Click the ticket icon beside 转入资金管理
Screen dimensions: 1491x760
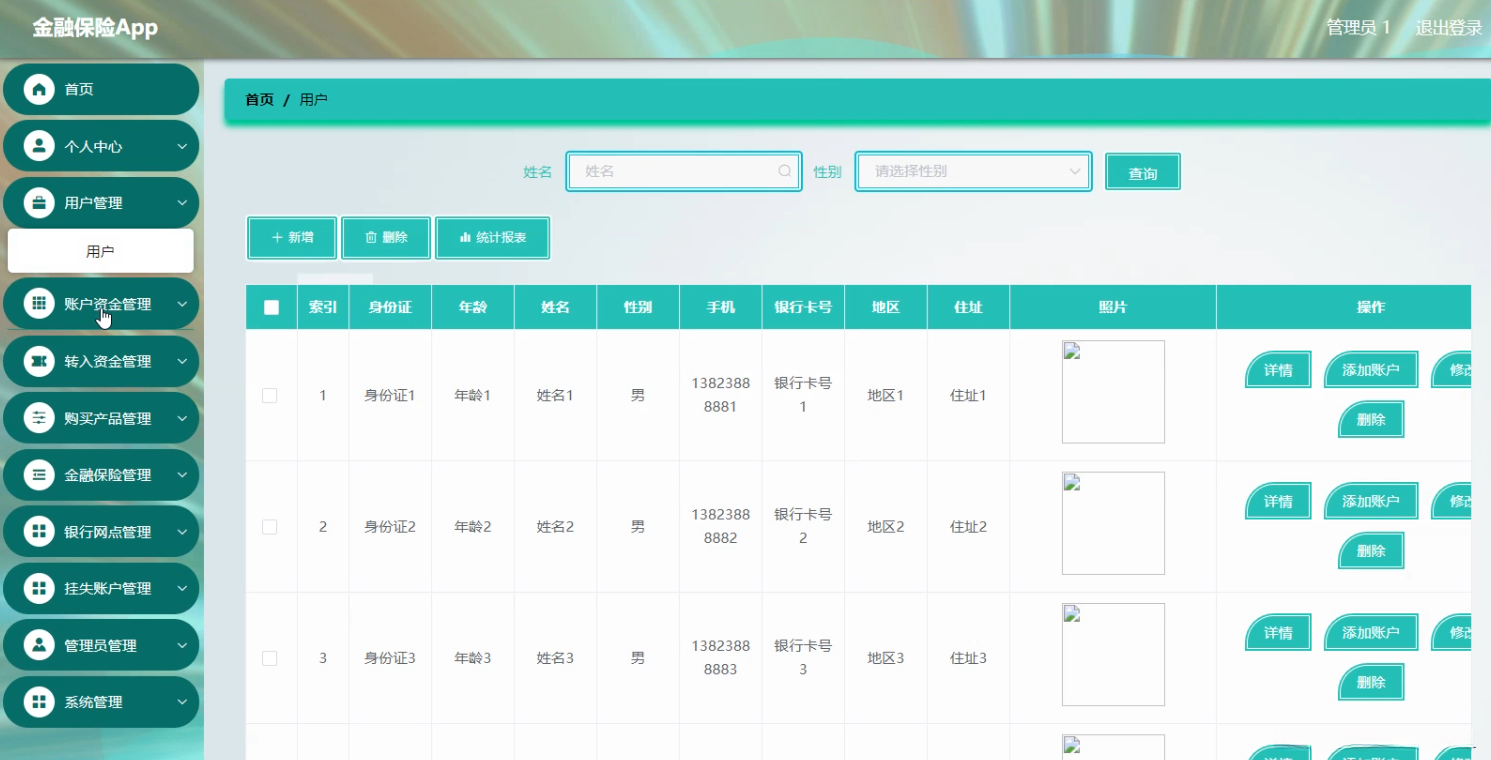39,361
